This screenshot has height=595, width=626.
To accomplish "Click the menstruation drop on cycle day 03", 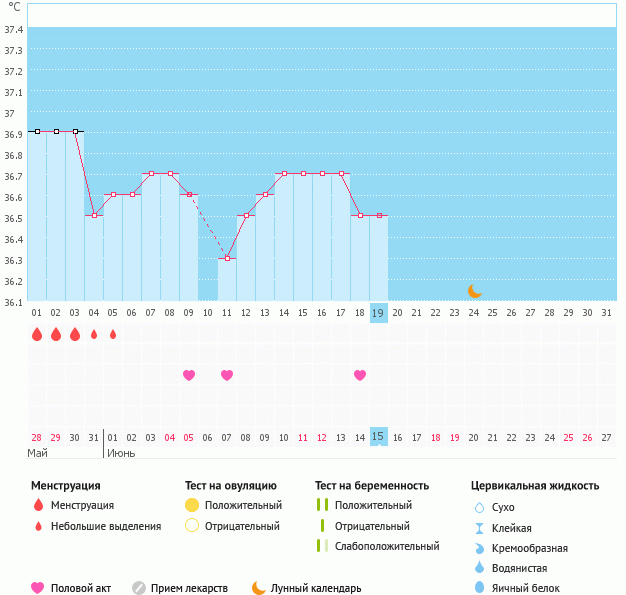I will [x=75, y=334].
